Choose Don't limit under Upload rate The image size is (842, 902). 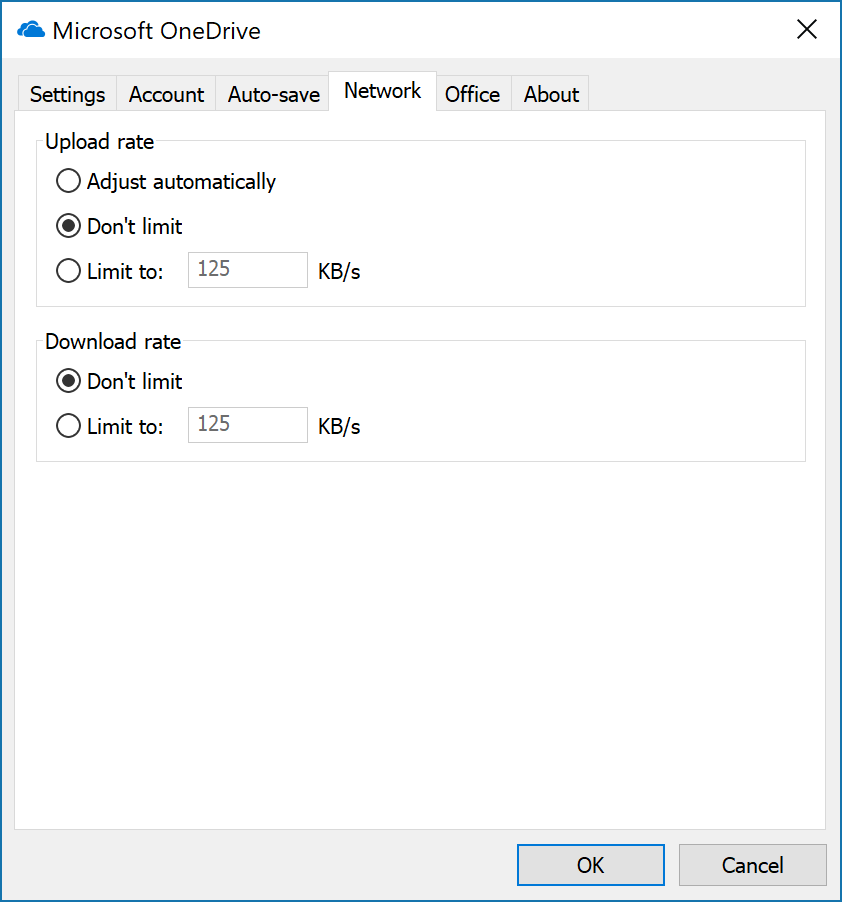click(68, 226)
